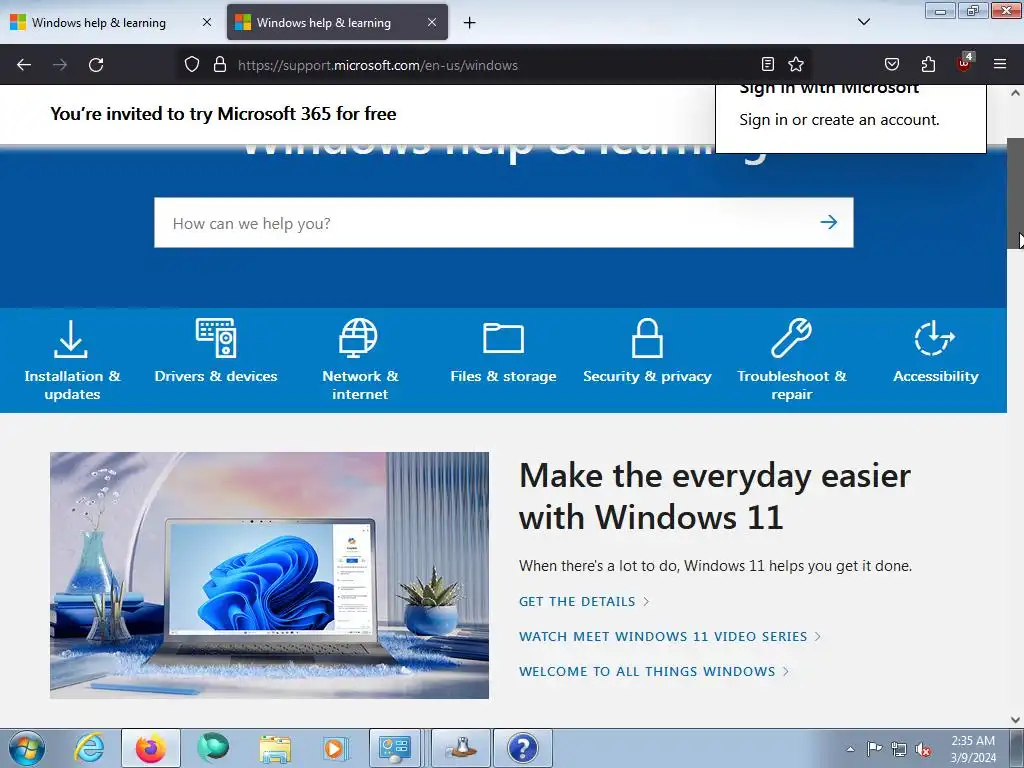Click the Network & internet label
Image resolution: width=1024 pixels, height=768 pixels.
click(x=360, y=385)
